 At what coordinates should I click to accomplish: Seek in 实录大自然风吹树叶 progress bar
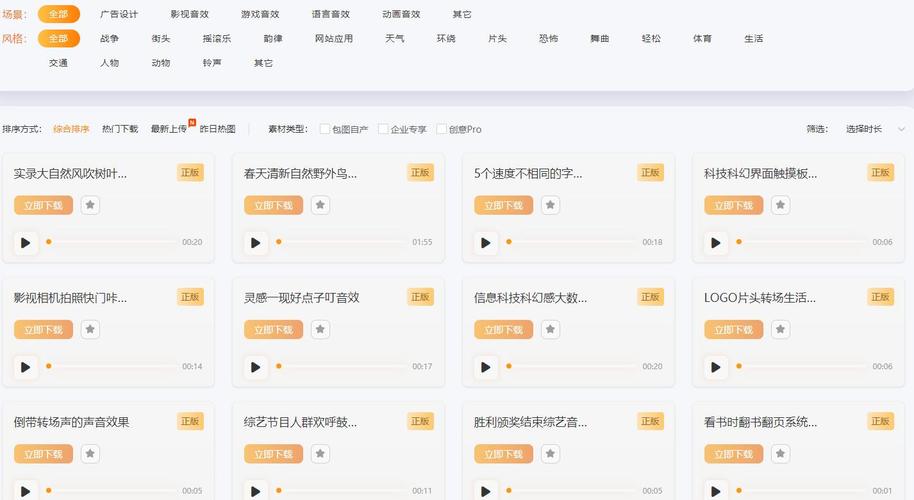(111, 242)
